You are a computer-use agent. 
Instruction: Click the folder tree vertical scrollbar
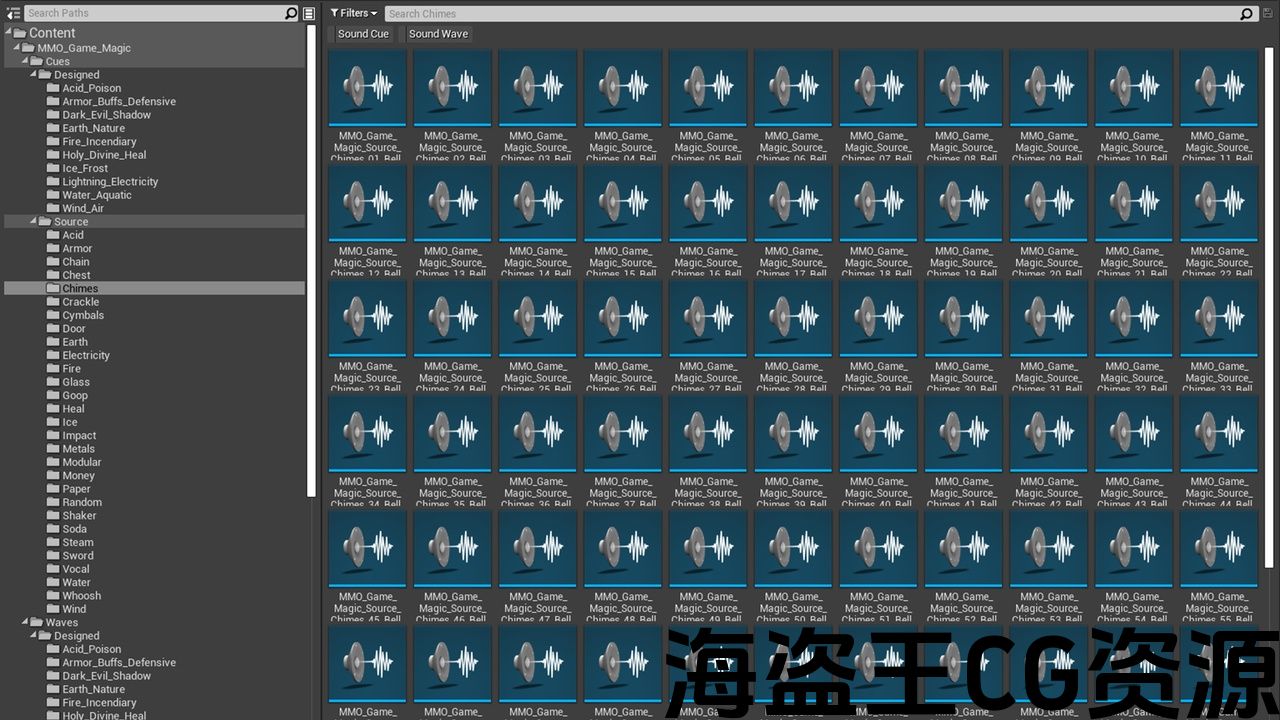311,260
